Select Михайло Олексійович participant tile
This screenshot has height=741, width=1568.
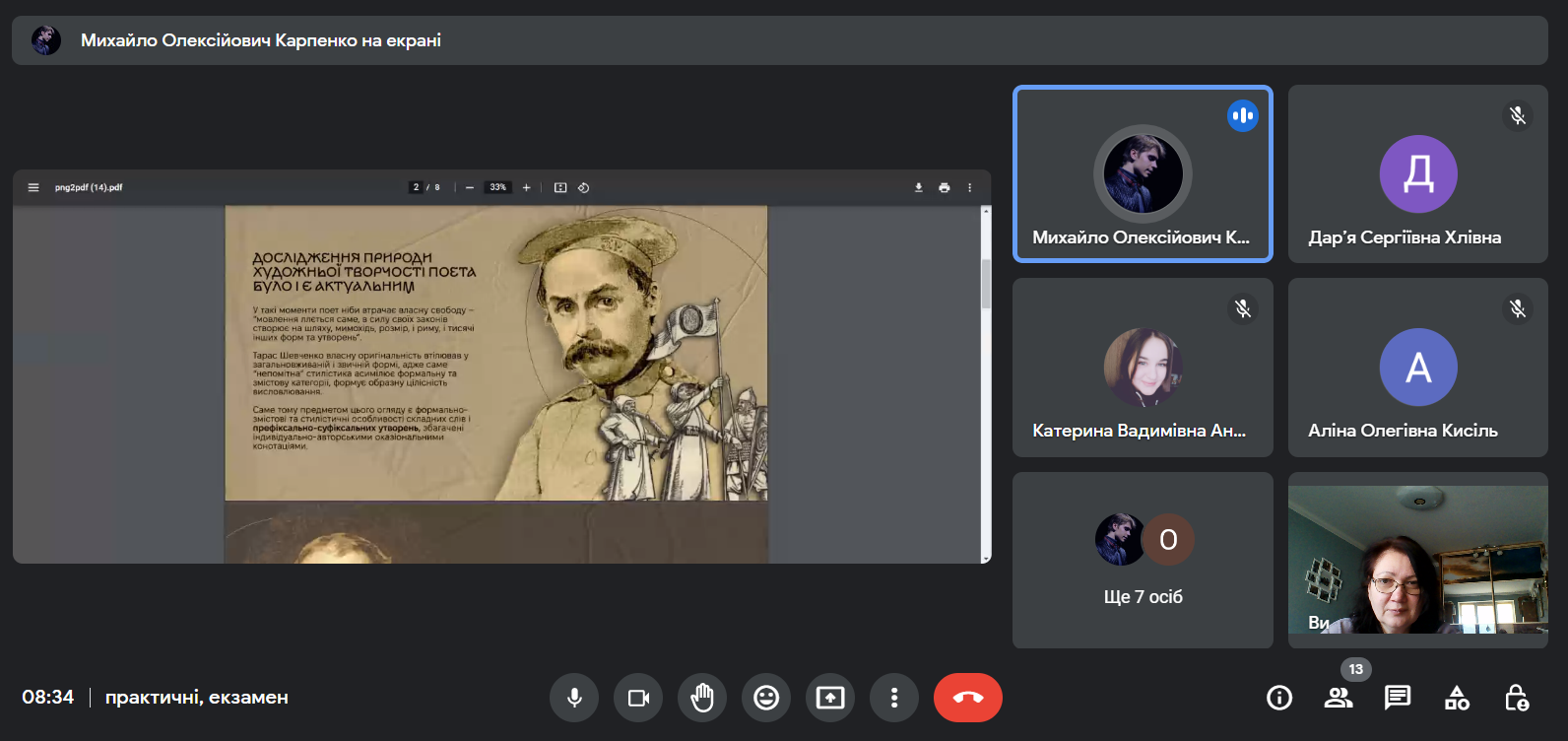(1143, 174)
